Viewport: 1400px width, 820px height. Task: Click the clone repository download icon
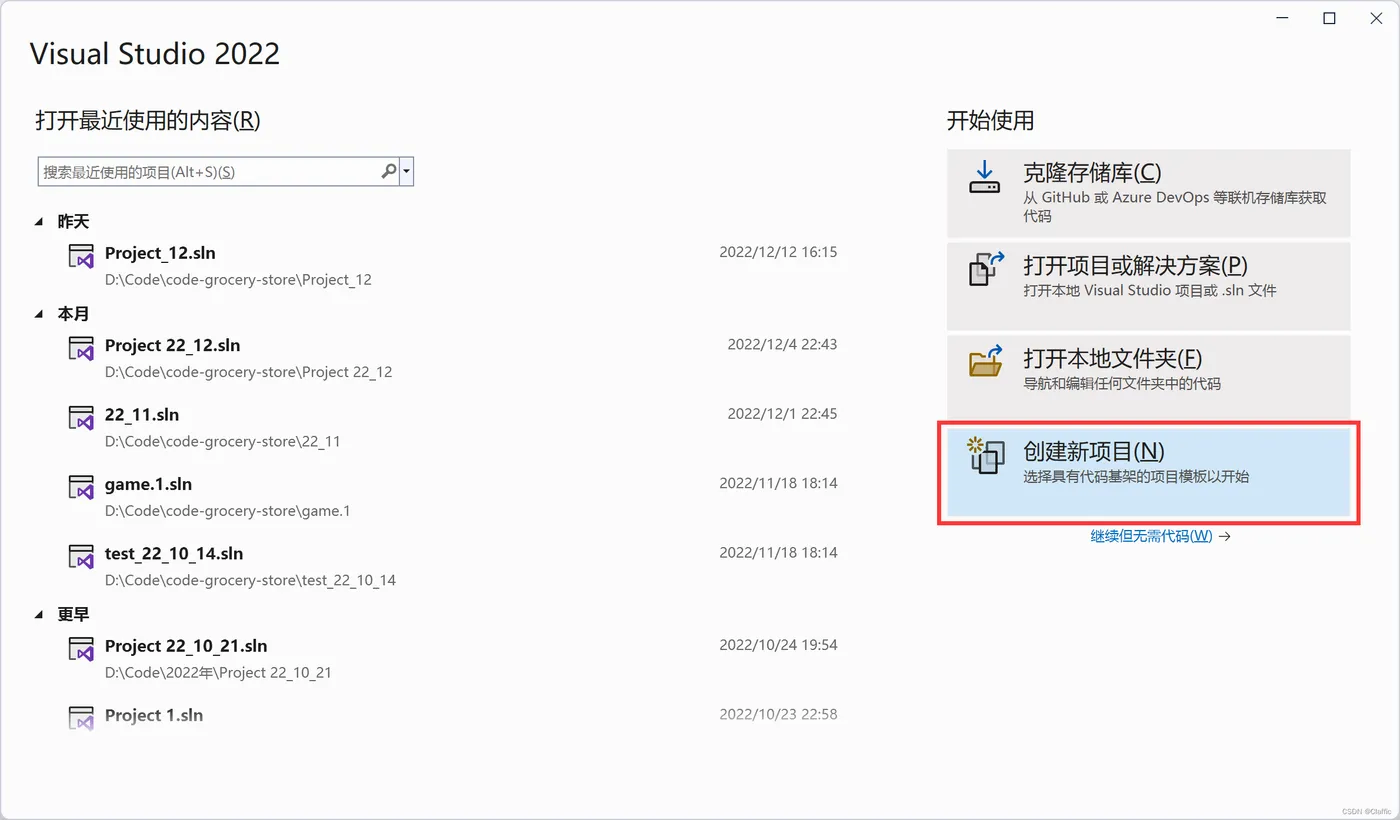(985, 178)
